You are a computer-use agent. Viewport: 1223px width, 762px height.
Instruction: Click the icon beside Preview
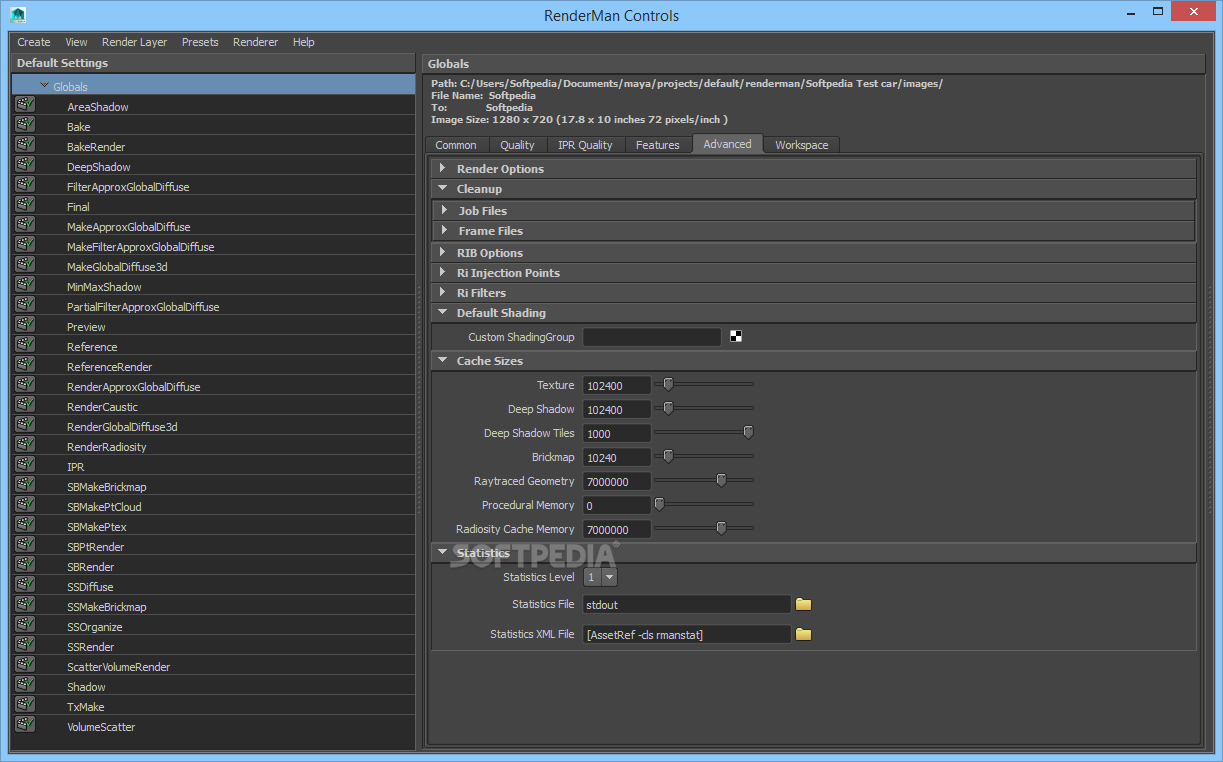pos(25,325)
